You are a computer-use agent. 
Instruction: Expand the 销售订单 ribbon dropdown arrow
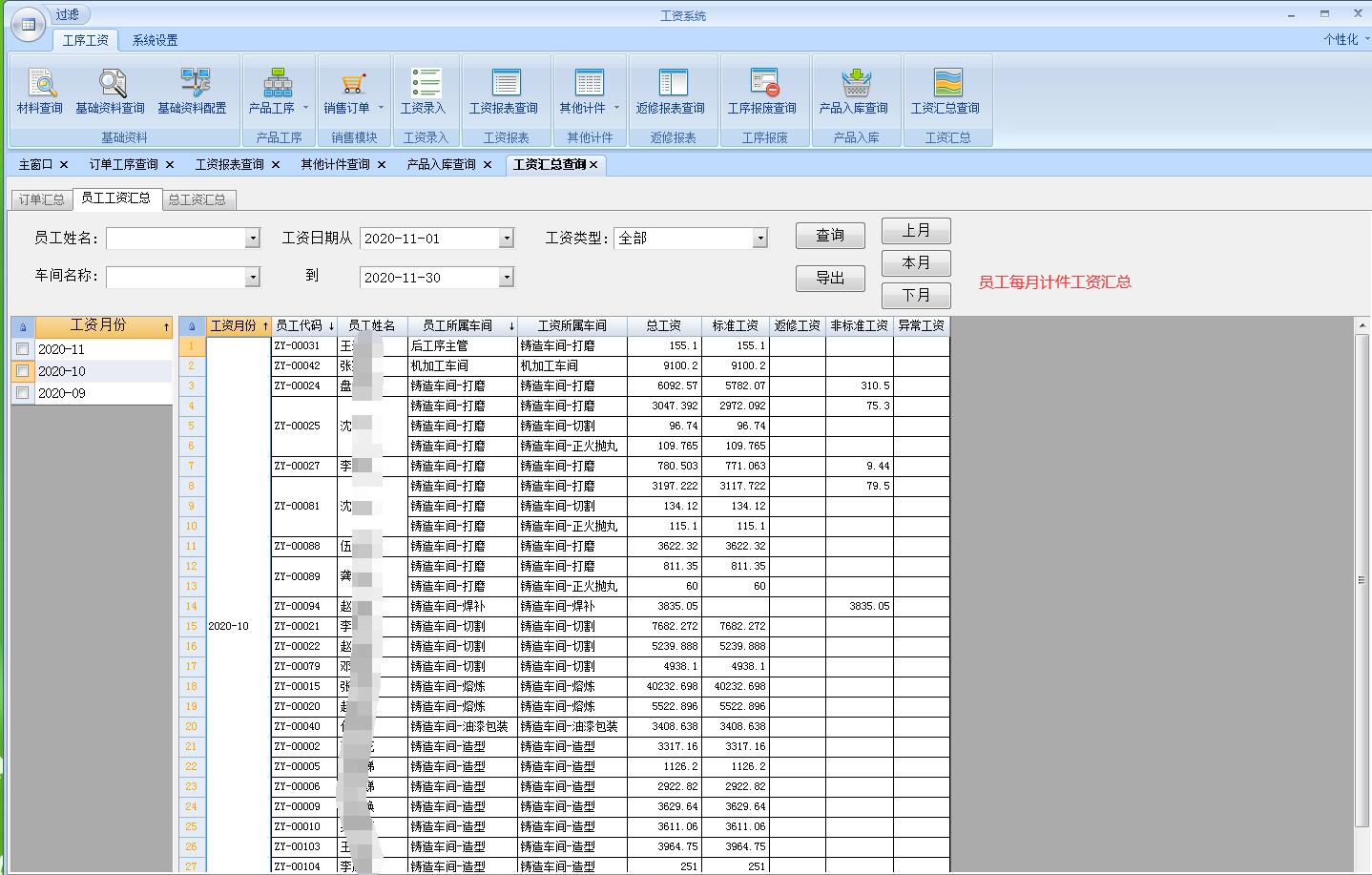[x=381, y=108]
